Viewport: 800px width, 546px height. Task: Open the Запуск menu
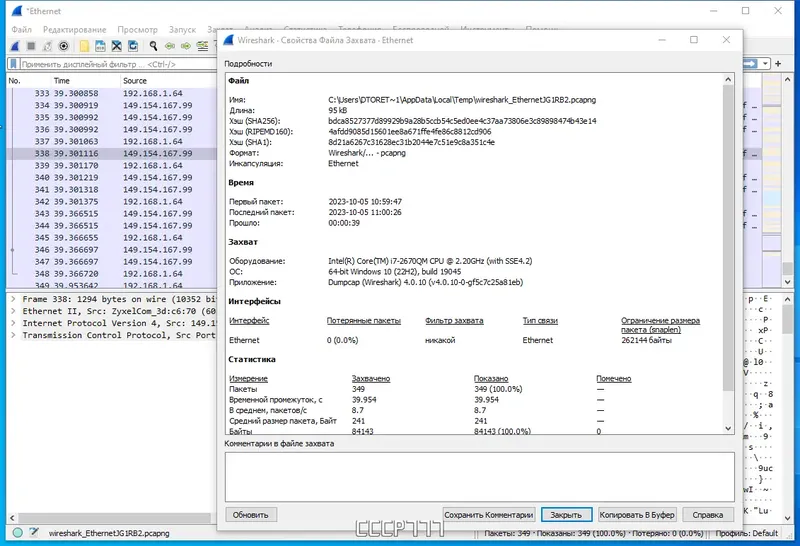click(x=182, y=30)
